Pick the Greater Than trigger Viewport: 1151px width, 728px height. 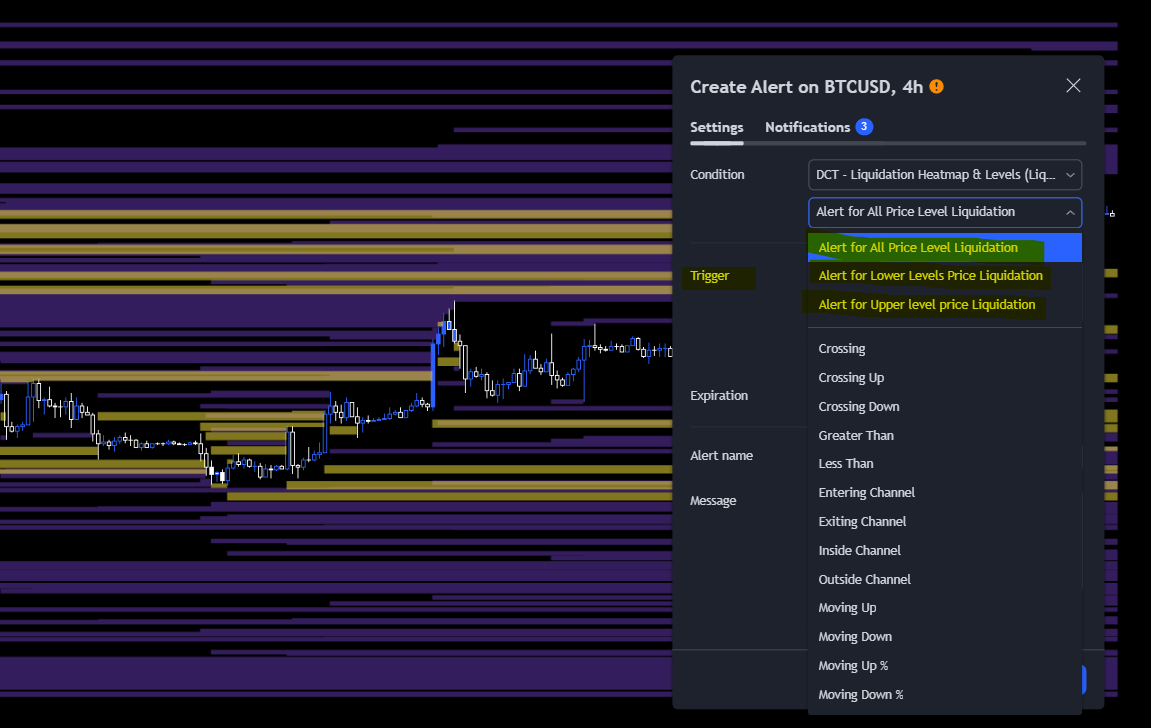pos(856,435)
